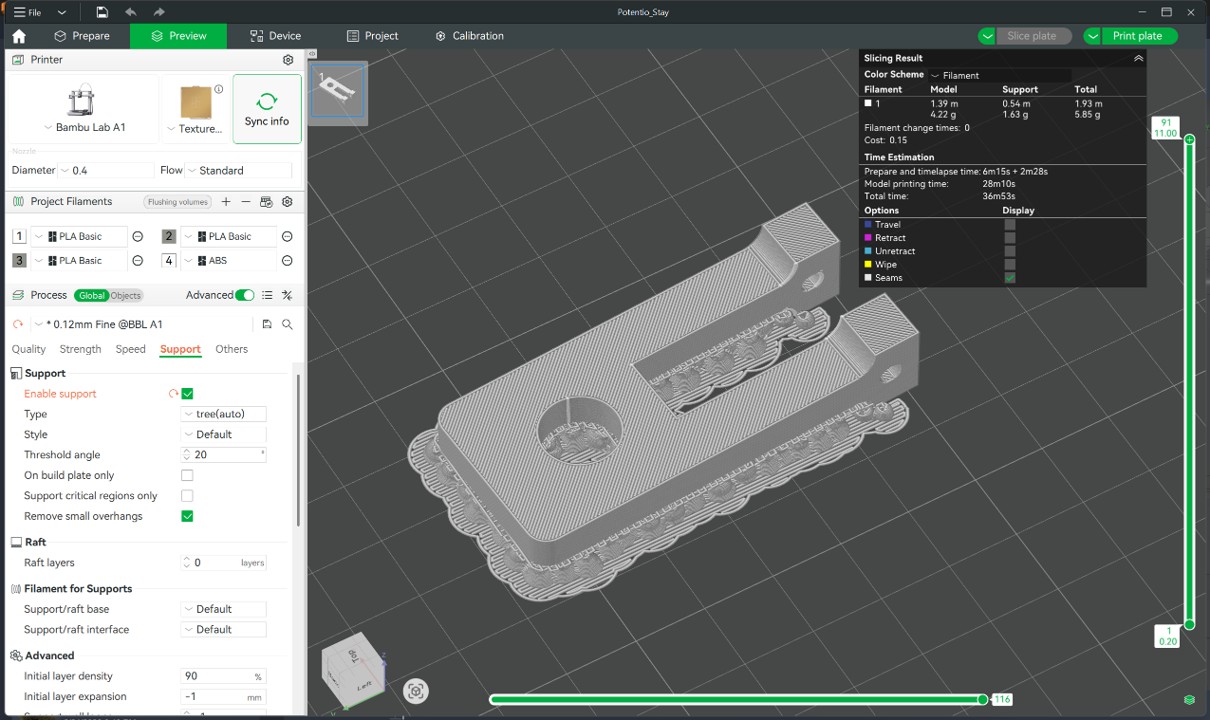This screenshot has height=720, width=1210.
Task: Expand the Flow Standard dropdown
Action: [x=238, y=171]
